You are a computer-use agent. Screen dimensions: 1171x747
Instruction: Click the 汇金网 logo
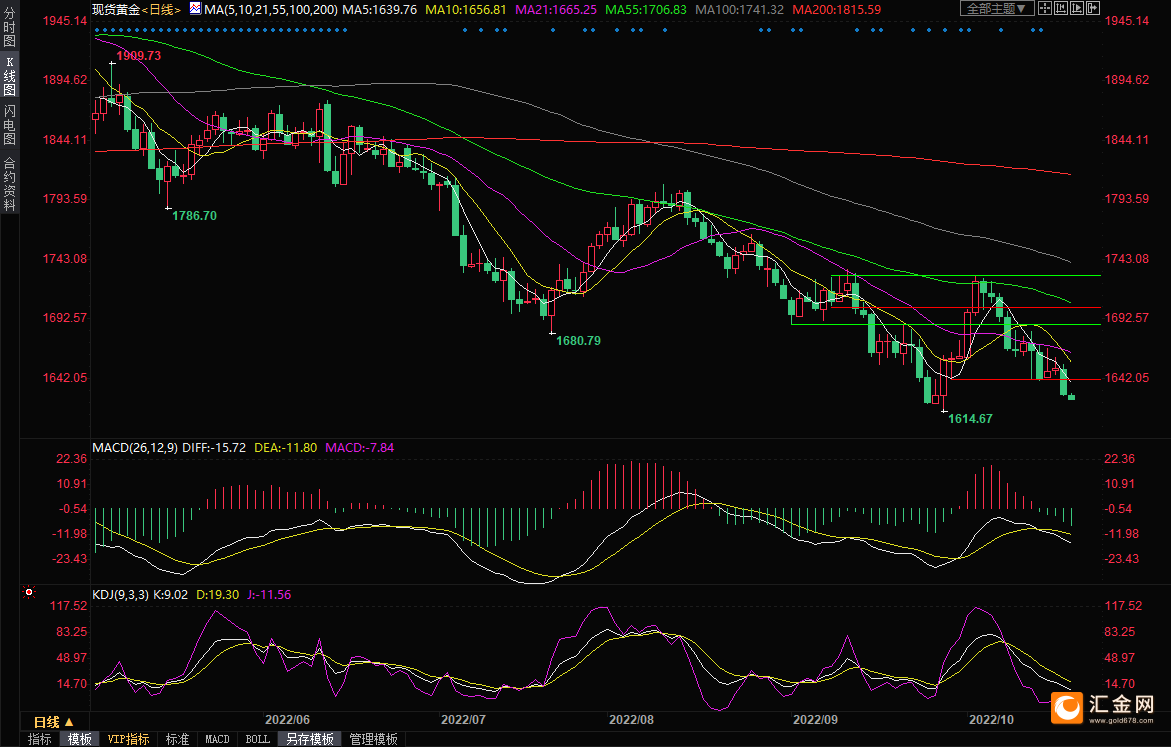pos(1104,706)
